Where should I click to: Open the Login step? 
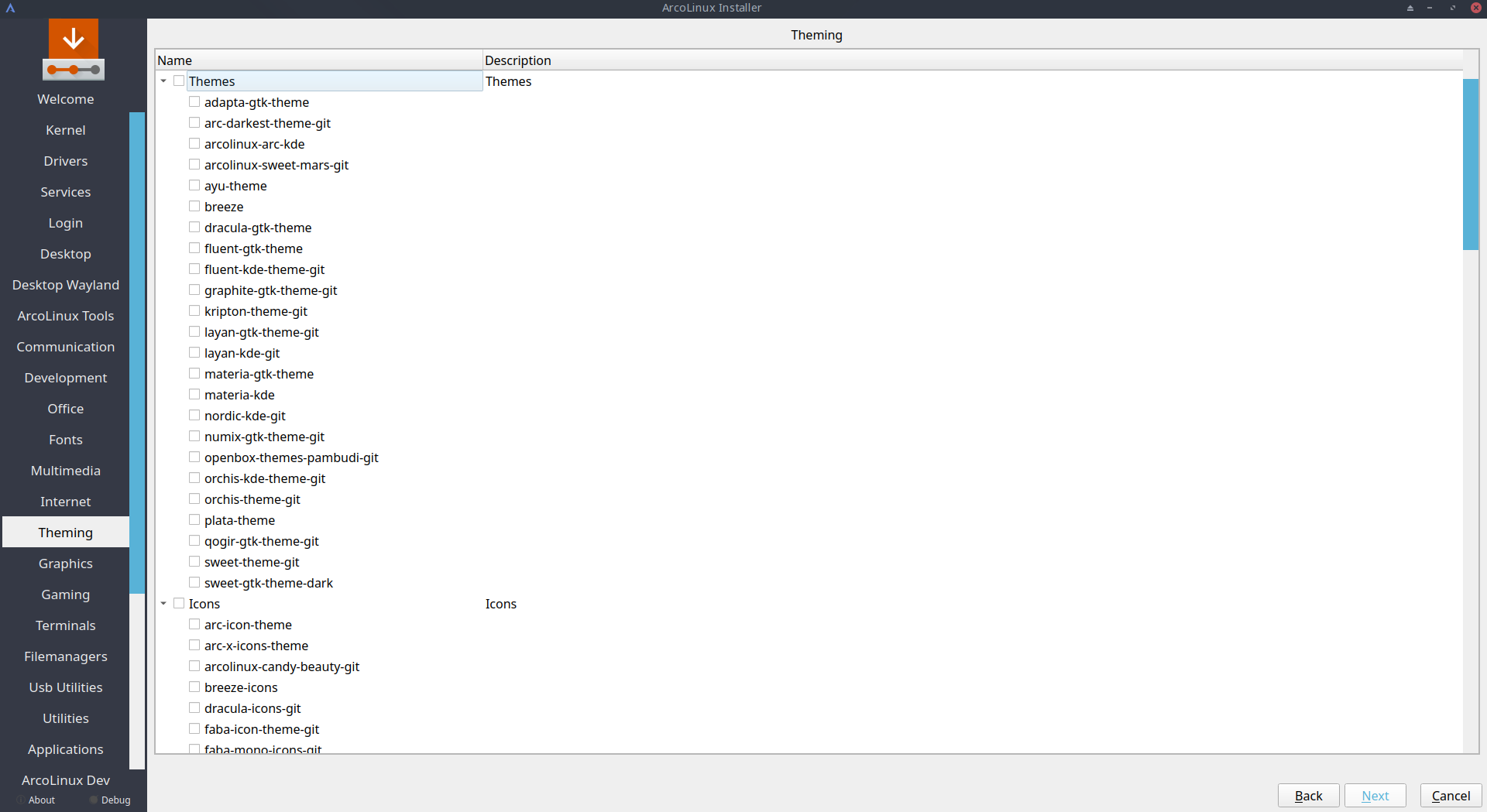pos(66,223)
